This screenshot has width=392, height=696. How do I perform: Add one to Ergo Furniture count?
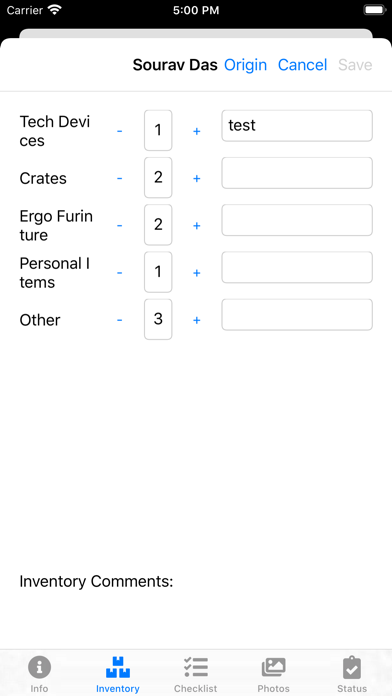pyautogui.click(x=197, y=226)
